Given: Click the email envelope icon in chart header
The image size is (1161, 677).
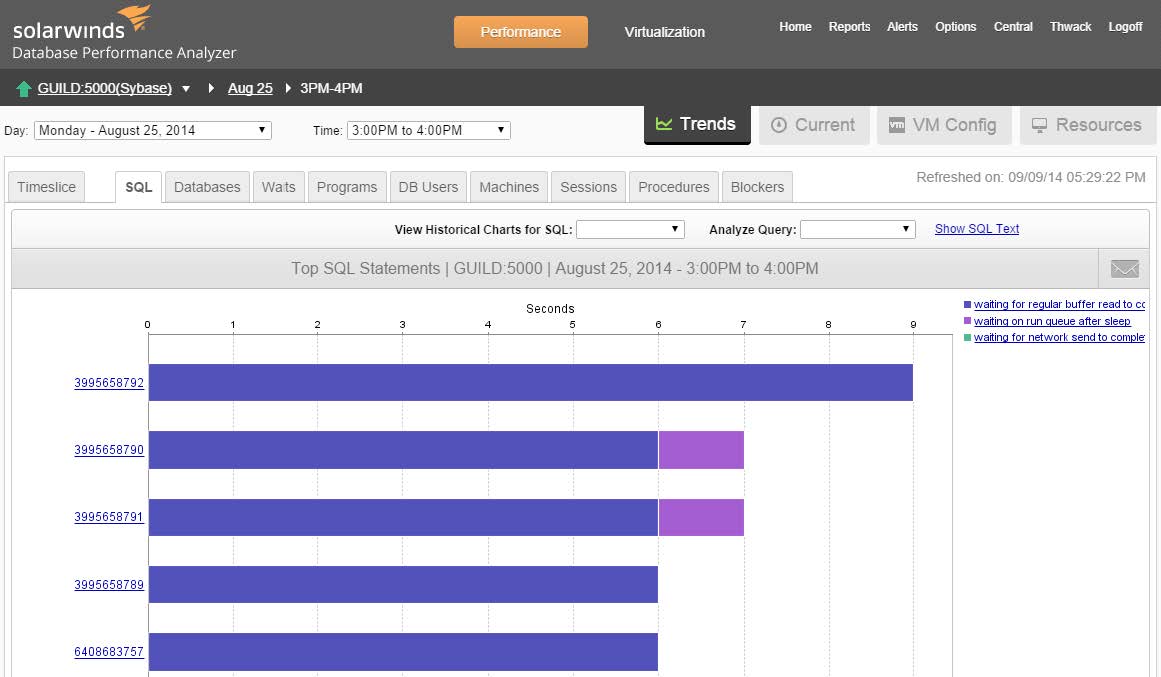Looking at the screenshot, I should (x=1125, y=269).
